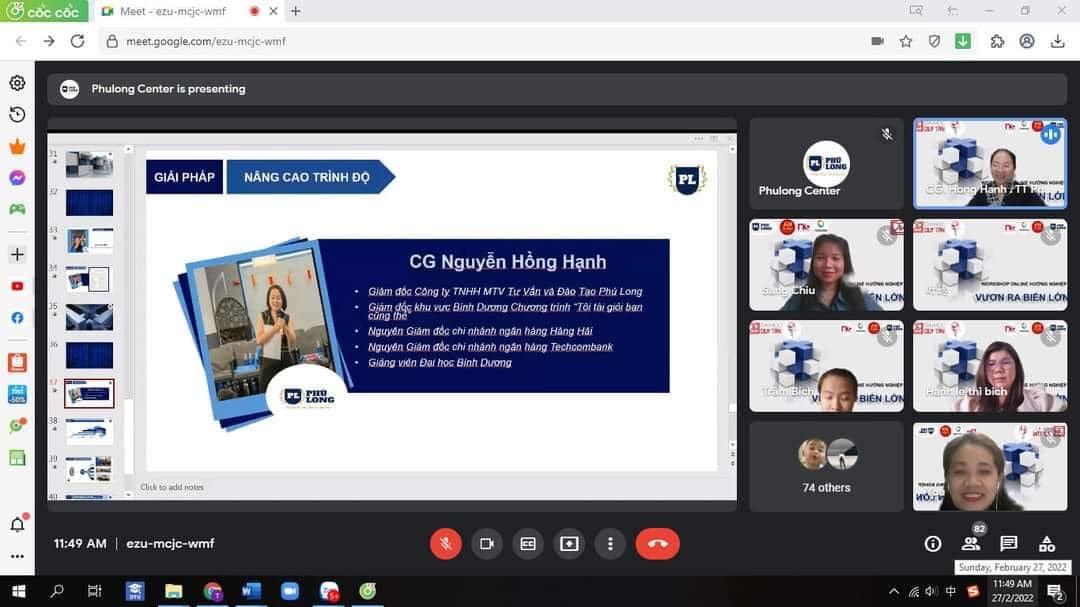Open the volume speaker tray icon

coord(931,591)
